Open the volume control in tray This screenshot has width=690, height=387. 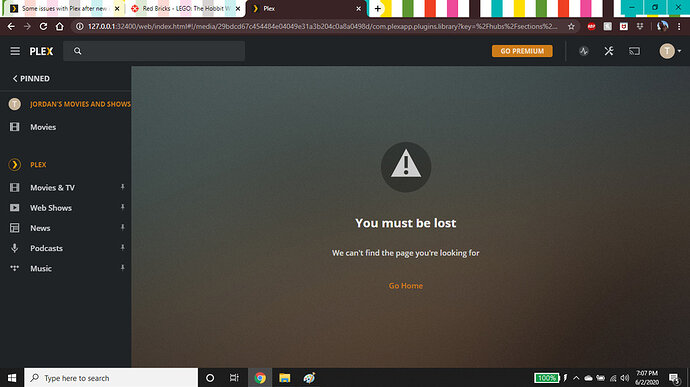click(624, 378)
